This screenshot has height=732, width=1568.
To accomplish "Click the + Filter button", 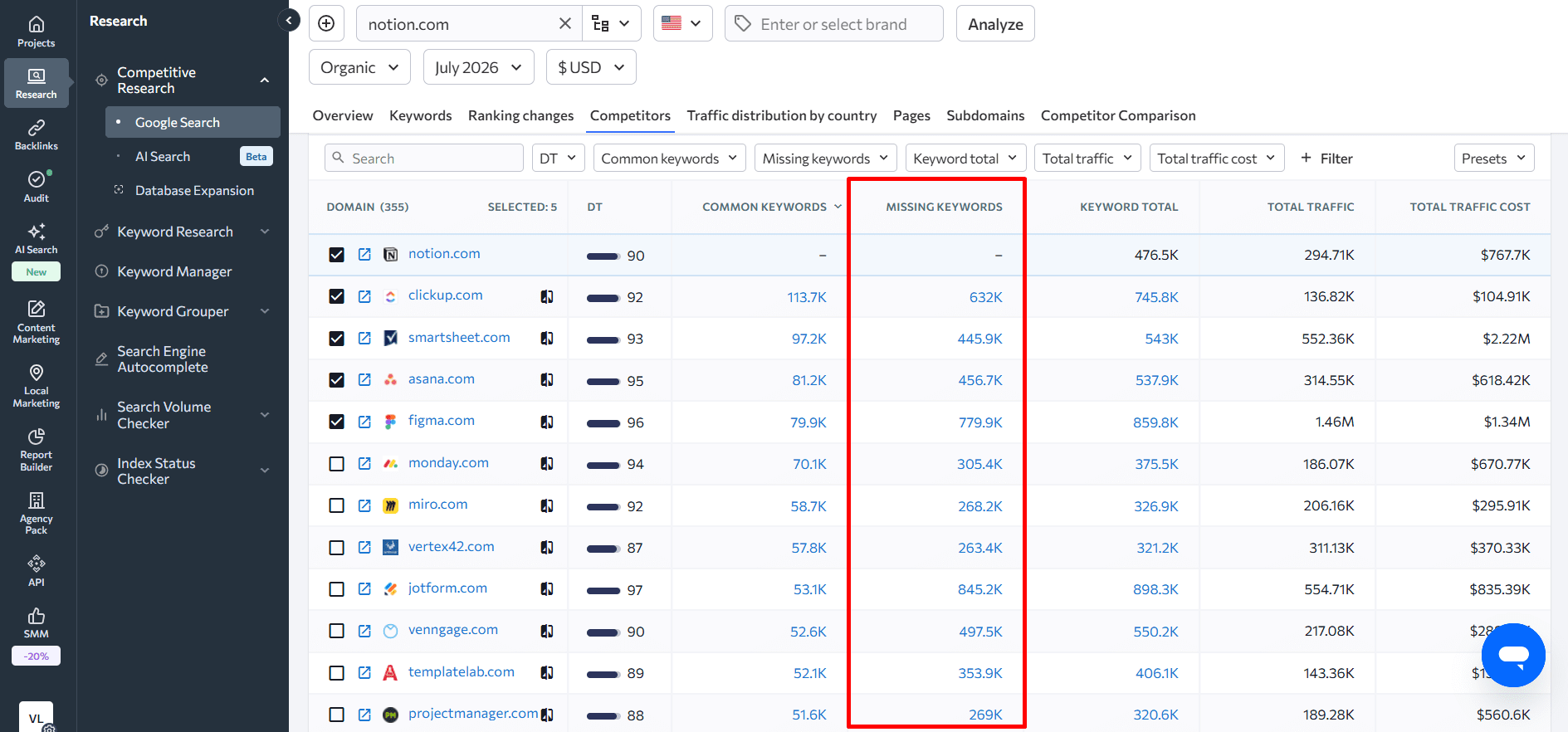I will point(1326,158).
